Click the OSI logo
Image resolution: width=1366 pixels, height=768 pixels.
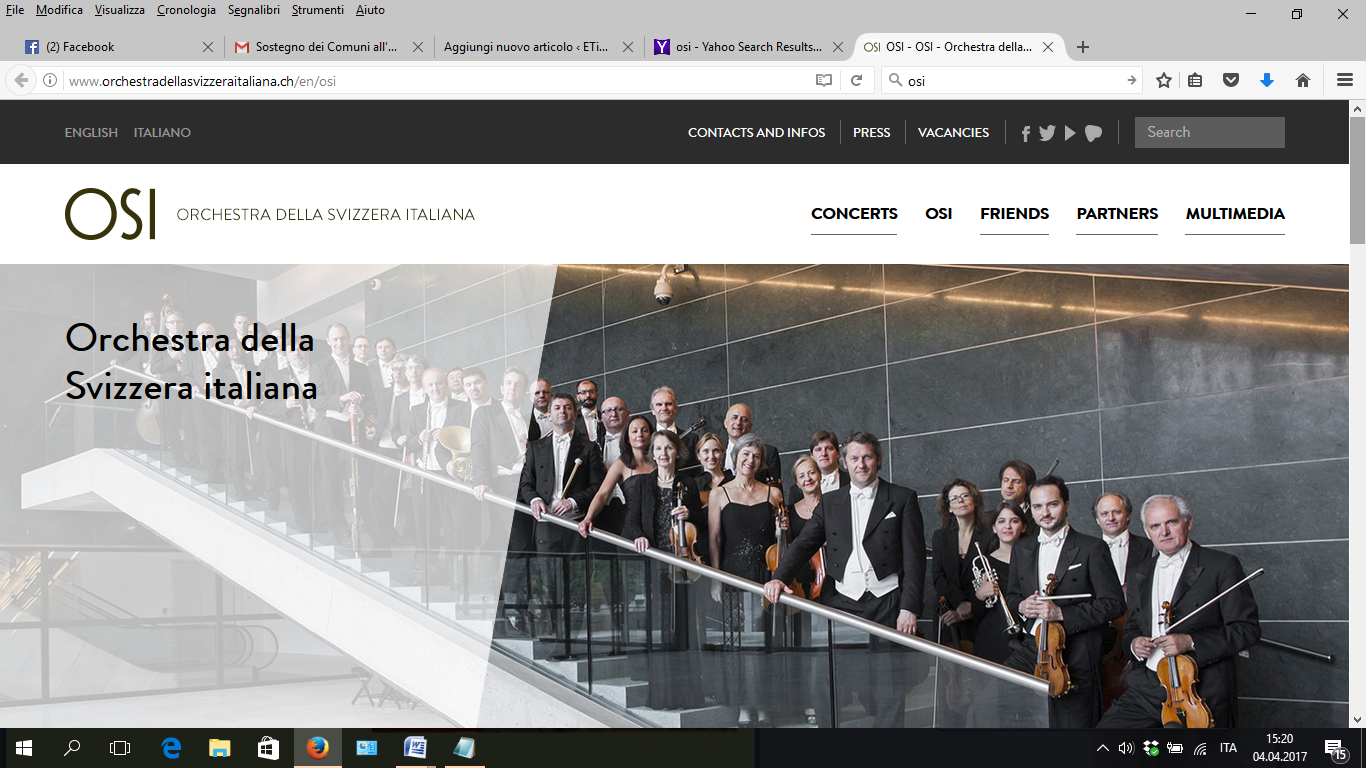[x=110, y=214]
